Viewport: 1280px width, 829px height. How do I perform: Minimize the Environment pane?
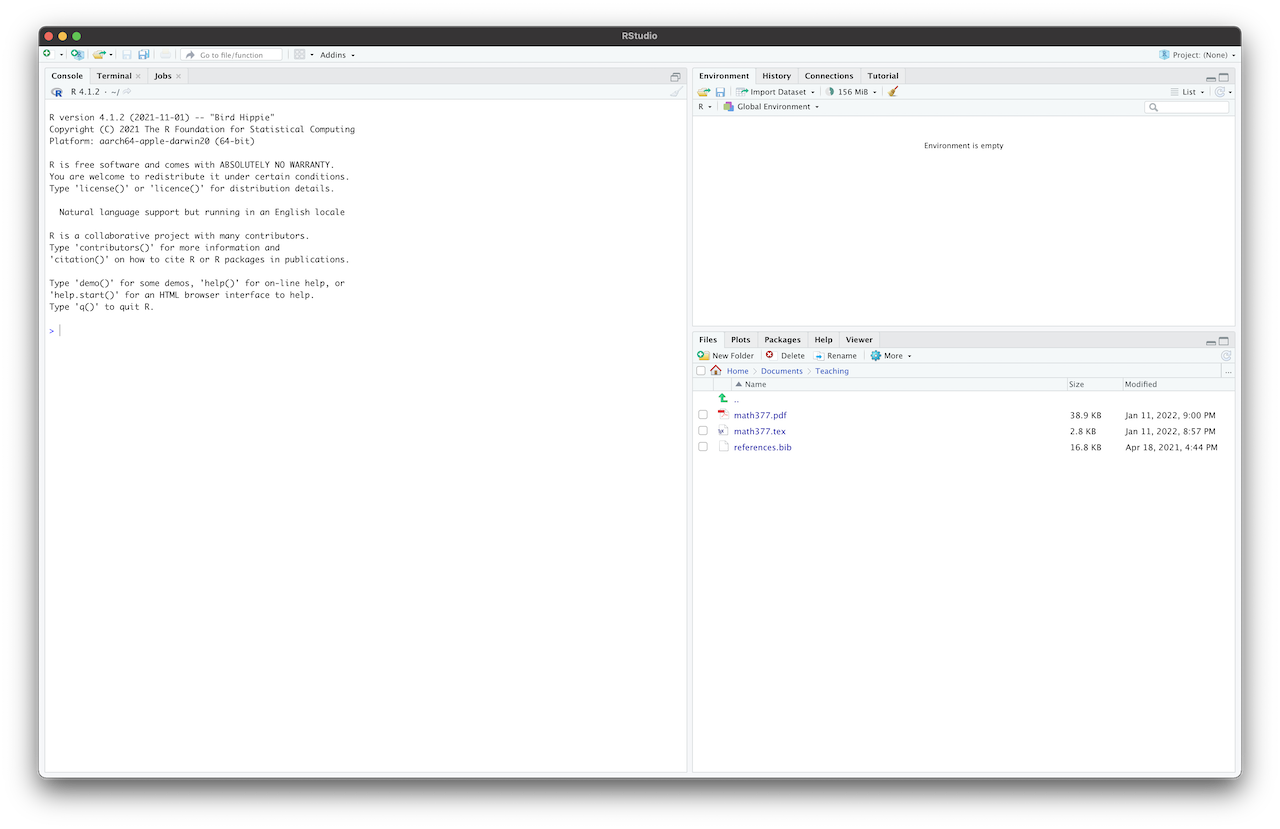coord(1211,77)
